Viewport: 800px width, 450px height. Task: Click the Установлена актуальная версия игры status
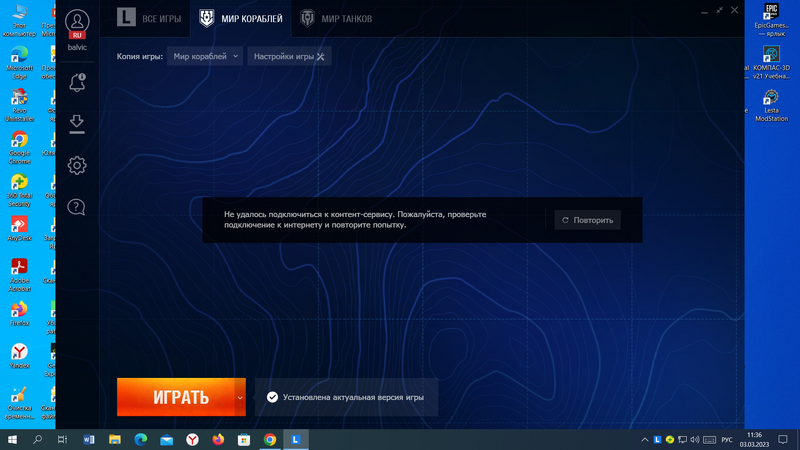click(x=346, y=397)
